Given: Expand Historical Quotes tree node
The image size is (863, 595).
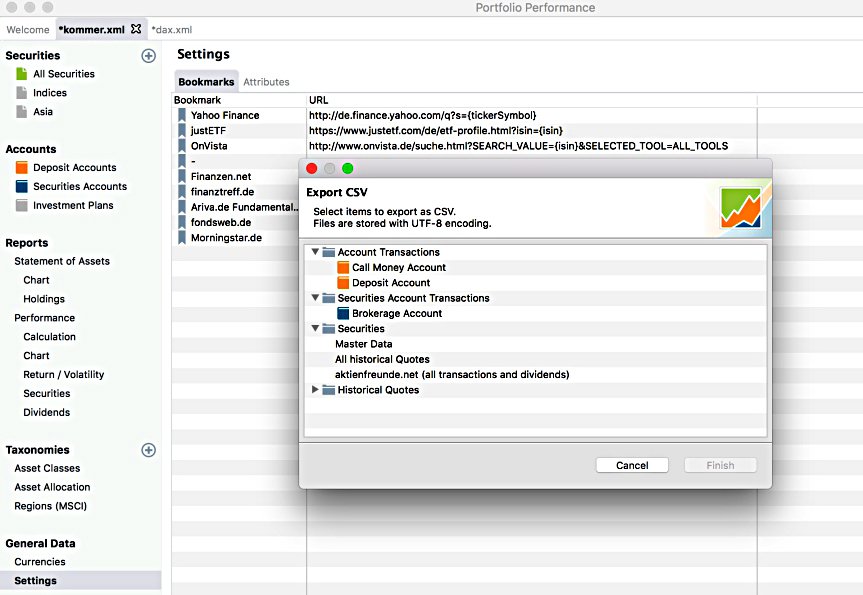Looking at the screenshot, I should click(315, 389).
